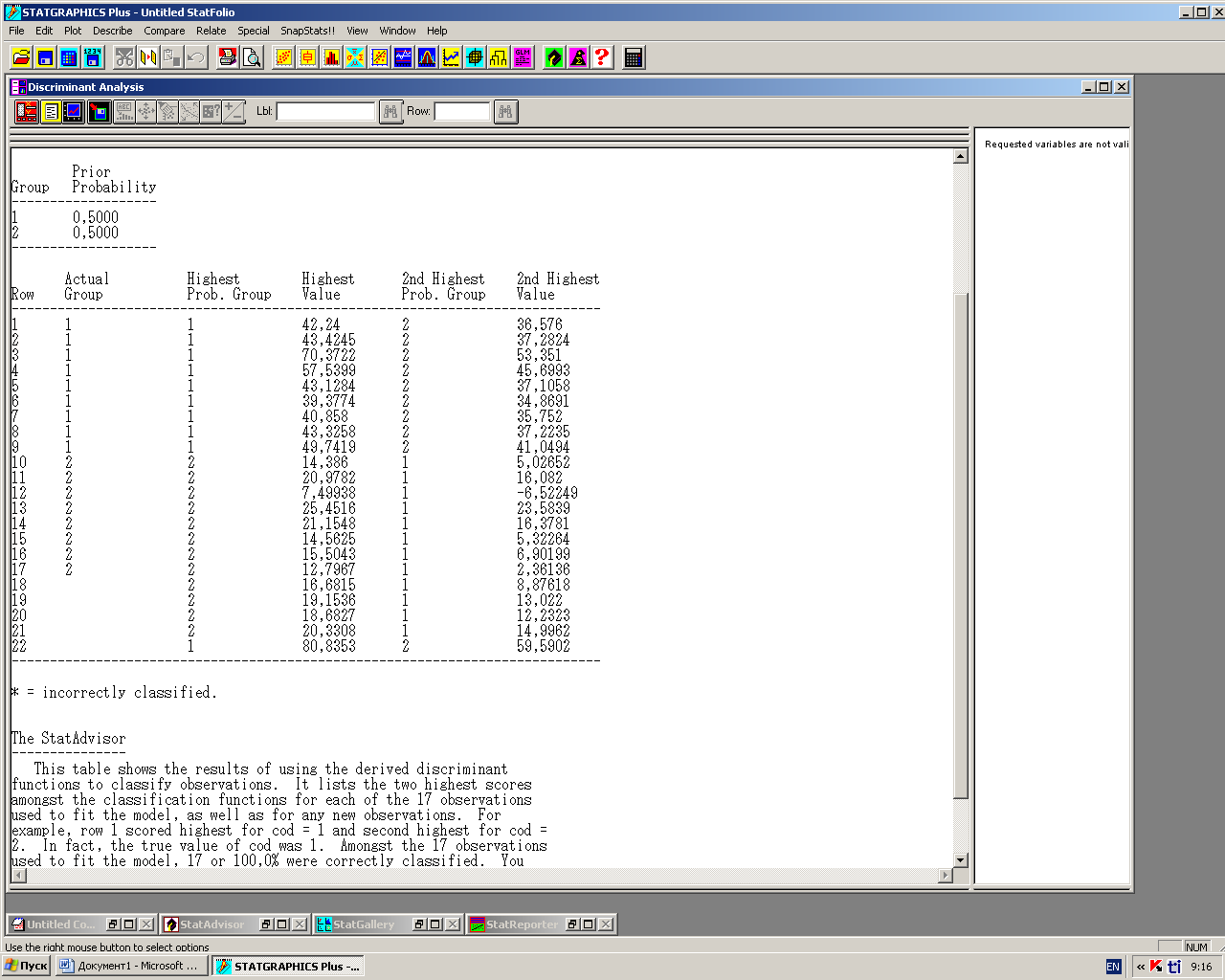Open the File menu
The width and height of the screenshot is (1225, 980).
coord(16,31)
